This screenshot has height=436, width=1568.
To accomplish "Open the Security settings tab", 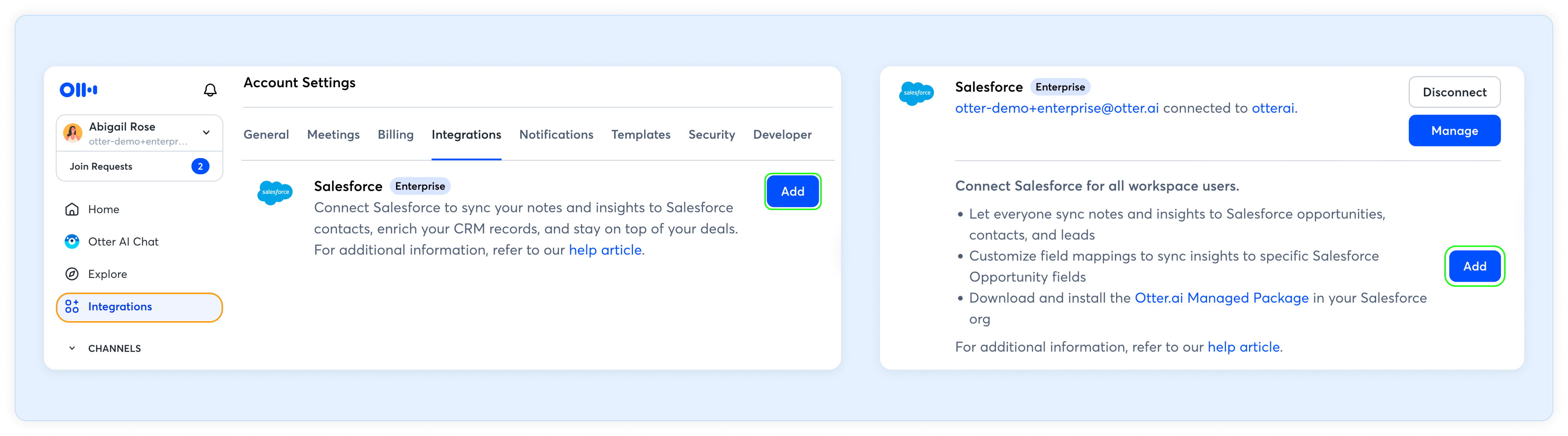I will [x=711, y=135].
